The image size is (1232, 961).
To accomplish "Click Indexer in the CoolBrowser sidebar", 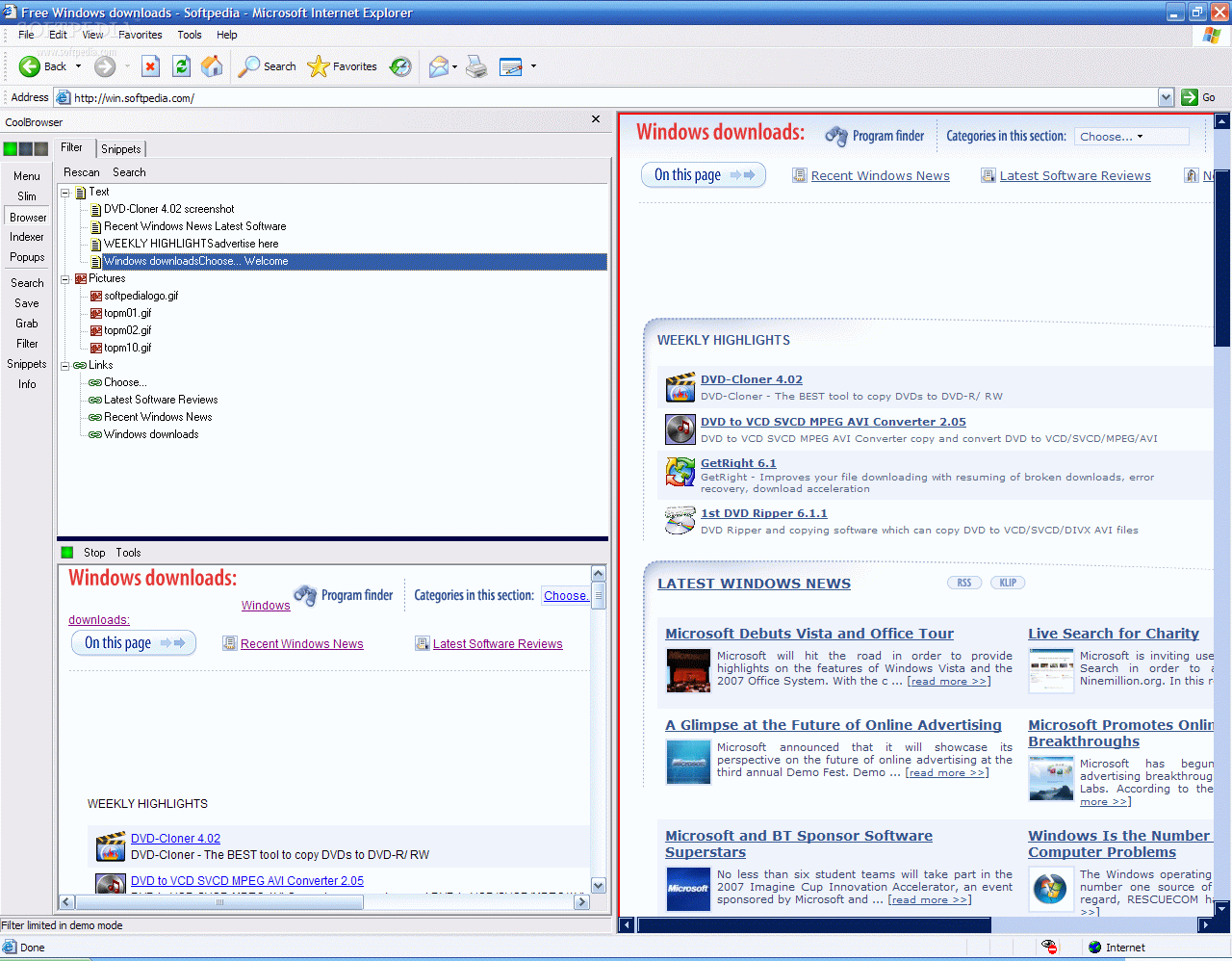I will (x=27, y=237).
